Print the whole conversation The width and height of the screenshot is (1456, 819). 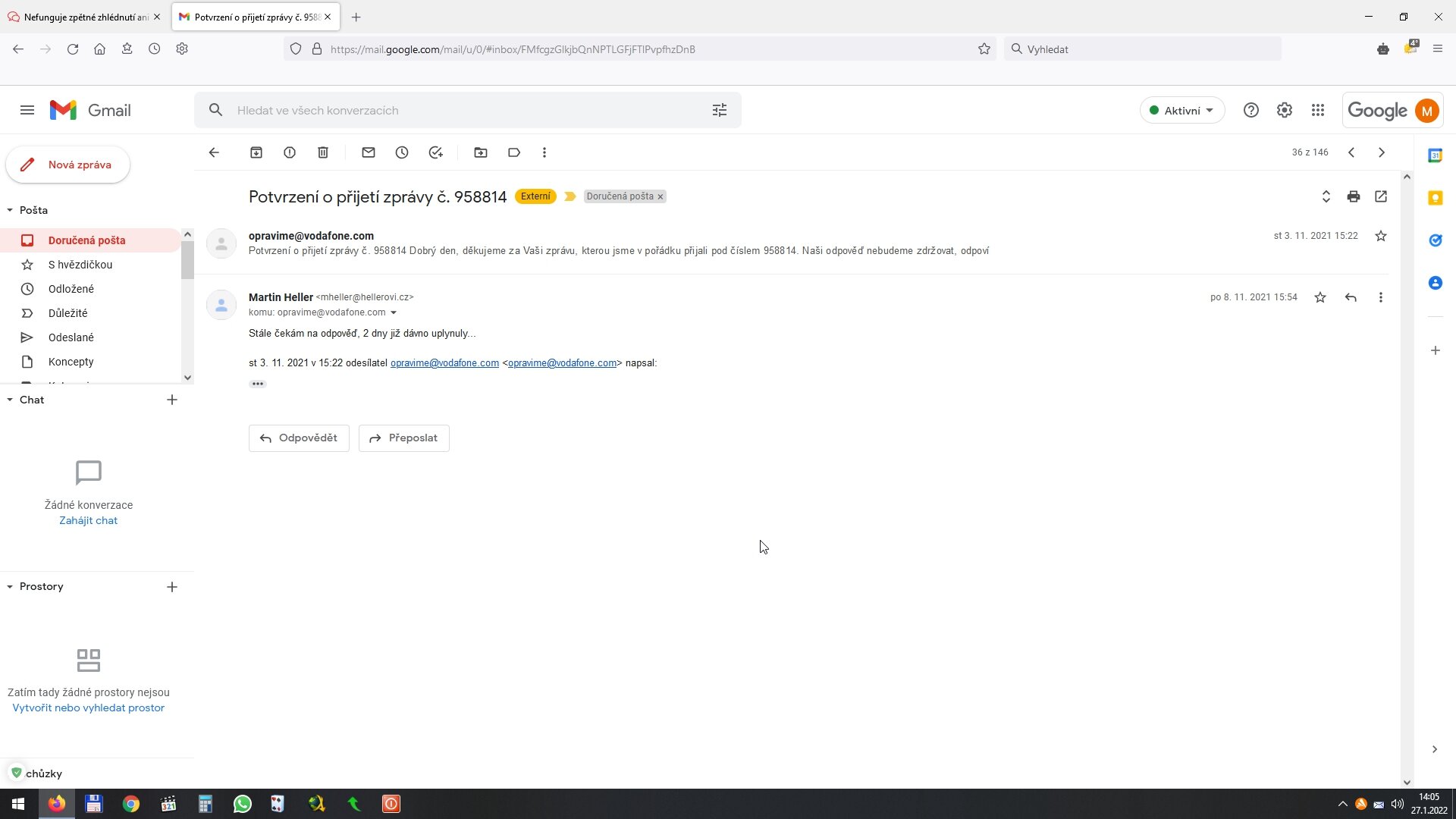(x=1354, y=196)
